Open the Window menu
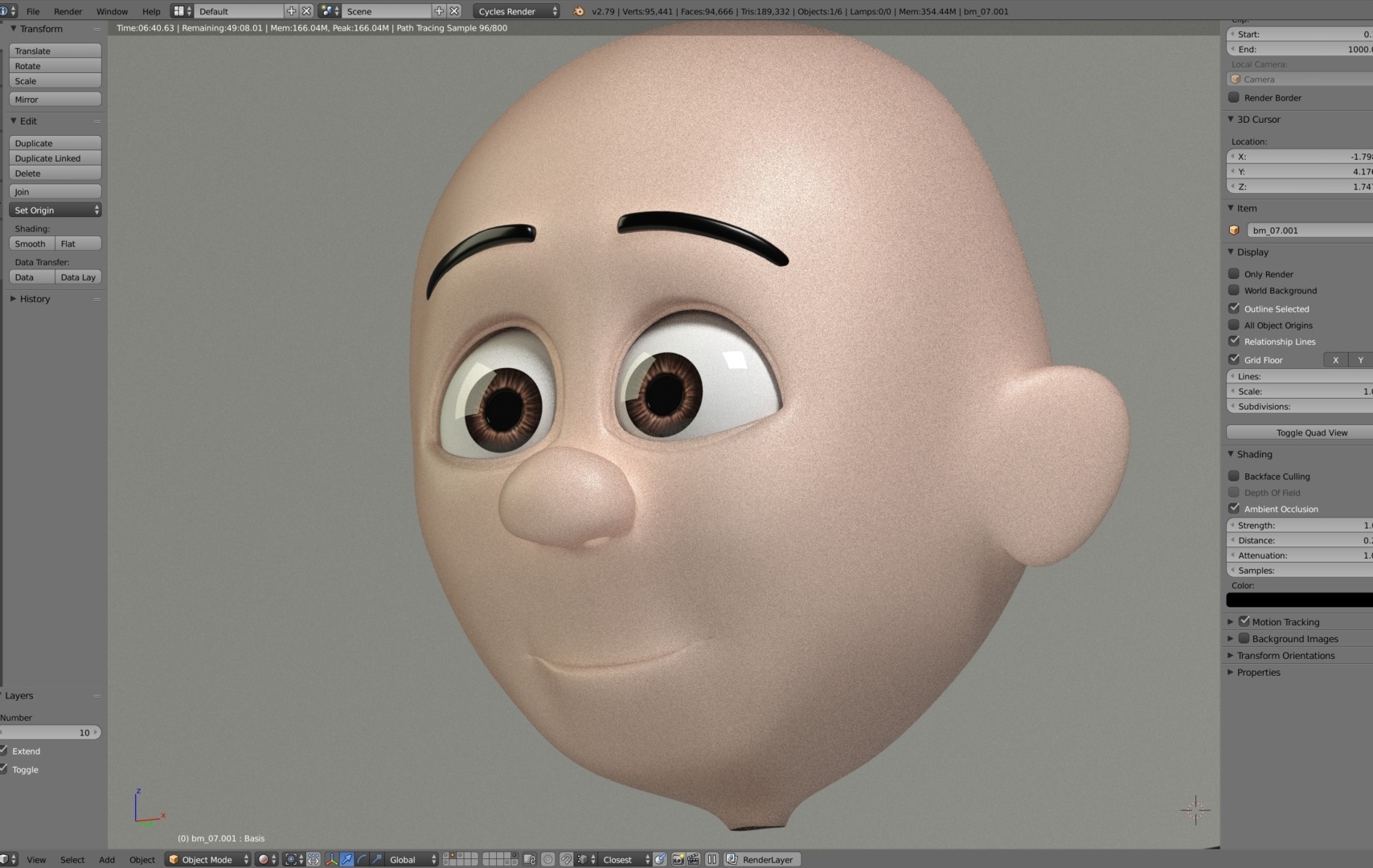 (x=112, y=11)
